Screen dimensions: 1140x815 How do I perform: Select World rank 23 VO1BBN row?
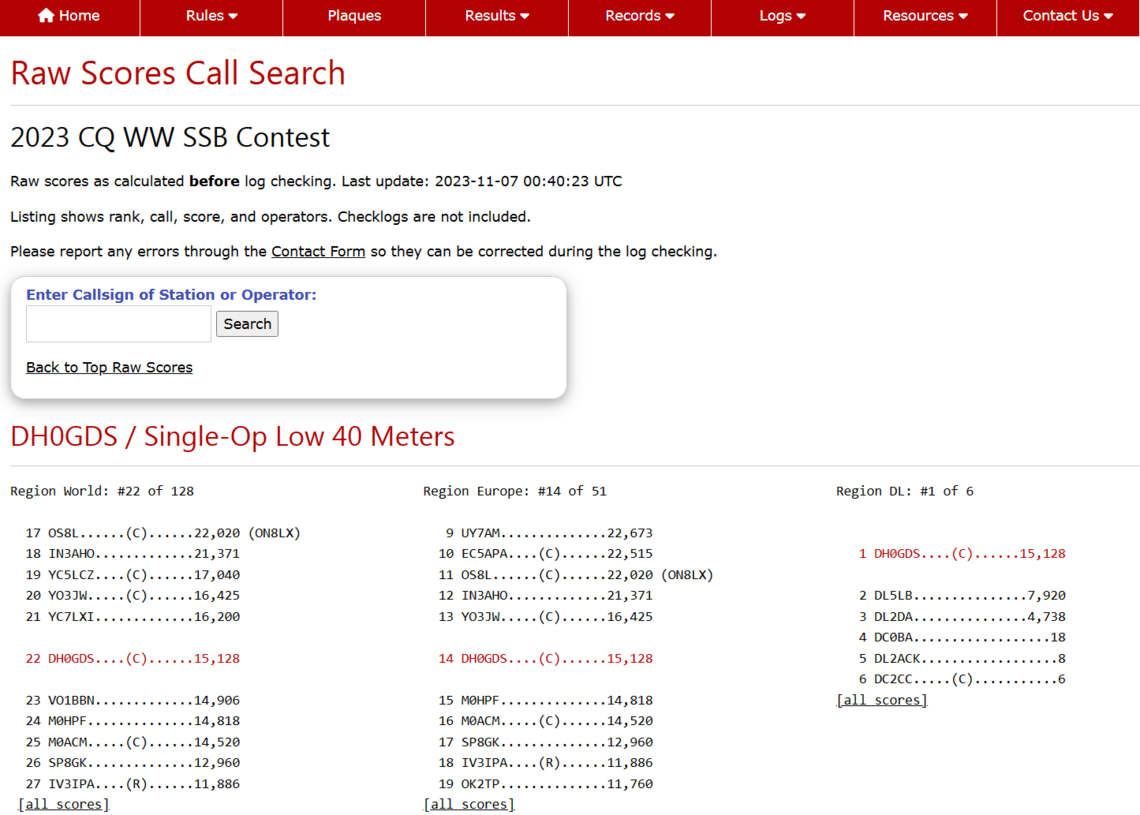pyautogui.click(x=132, y=700)
